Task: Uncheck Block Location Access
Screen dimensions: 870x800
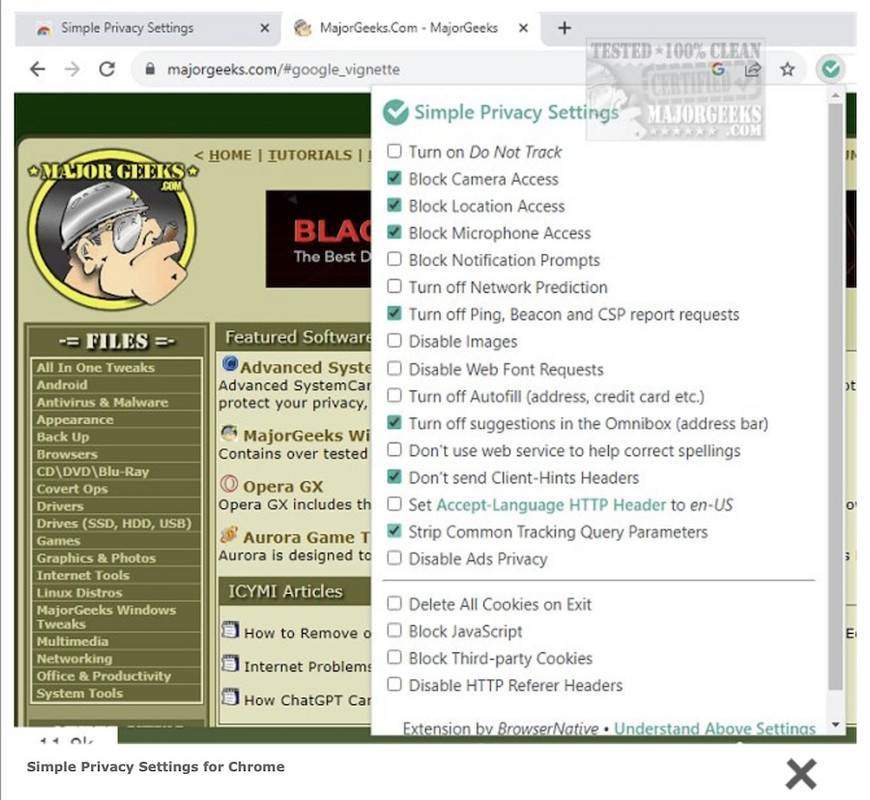Action: (x=394, y=205)
